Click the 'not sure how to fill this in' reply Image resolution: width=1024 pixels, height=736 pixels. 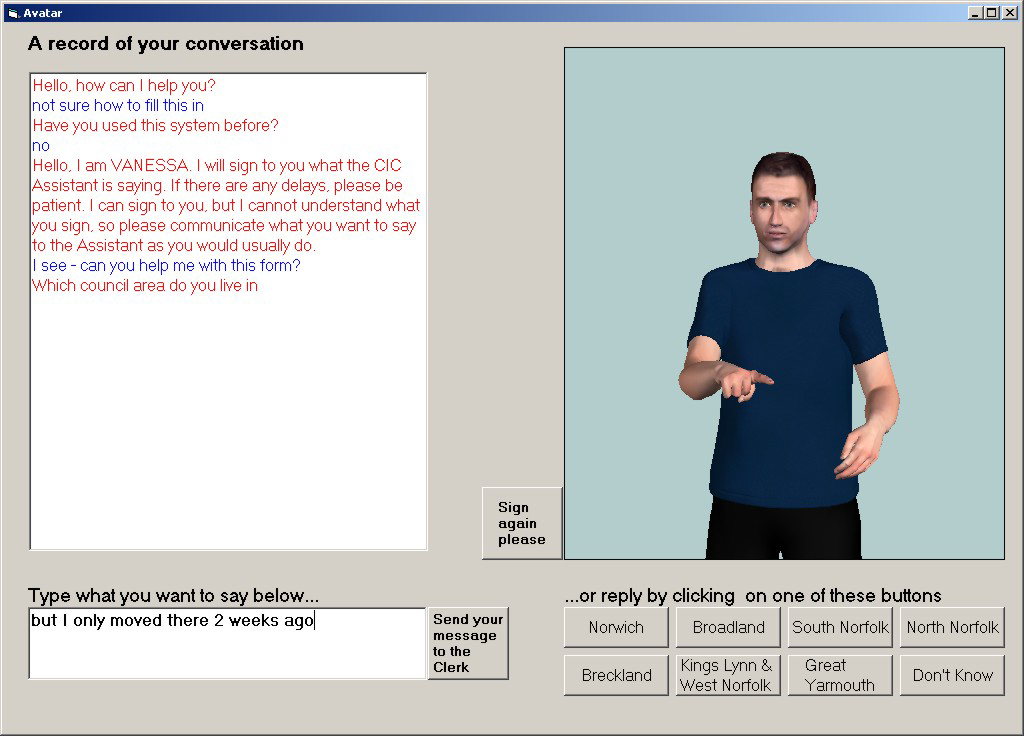tap(118, 106)
